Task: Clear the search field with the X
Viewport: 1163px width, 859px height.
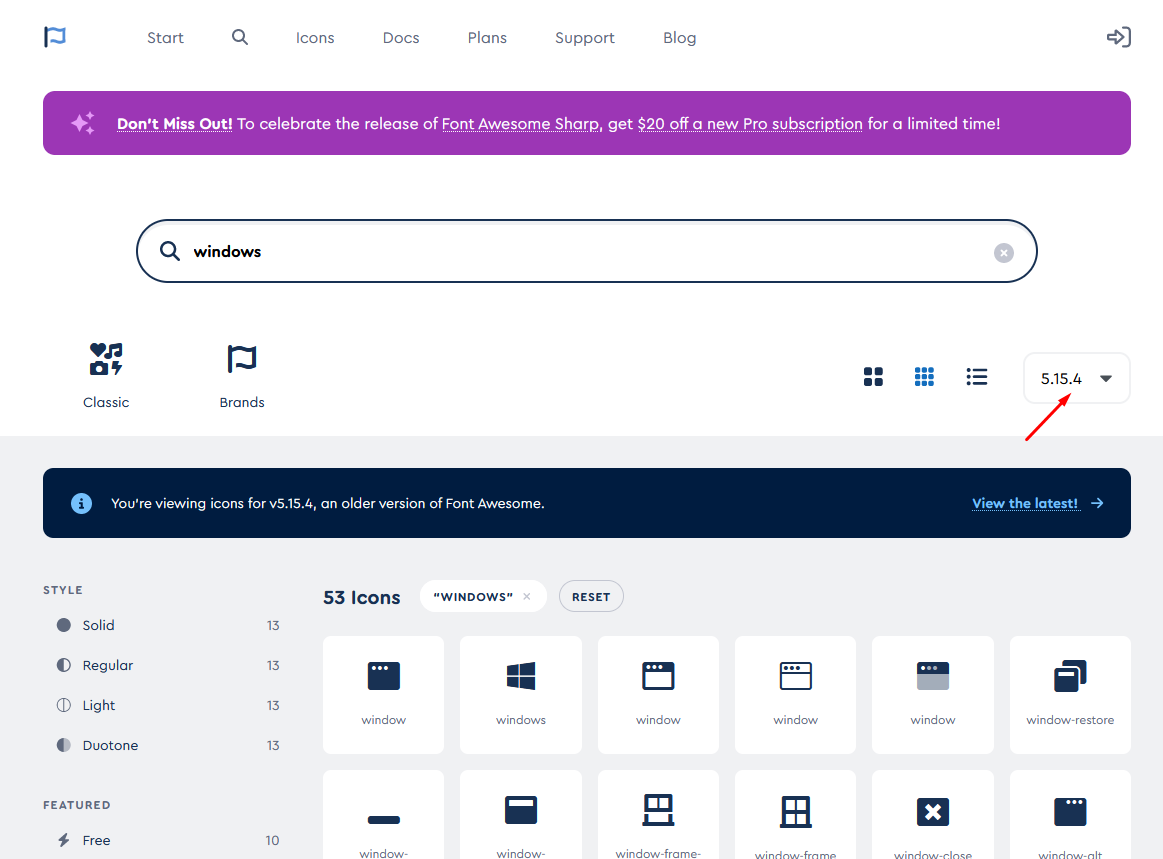Action: (x=1004, y=253)
